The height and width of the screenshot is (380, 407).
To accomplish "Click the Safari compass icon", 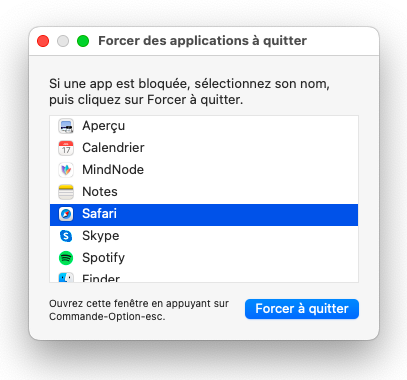I will pyautogui.click(x=66, y=214).
